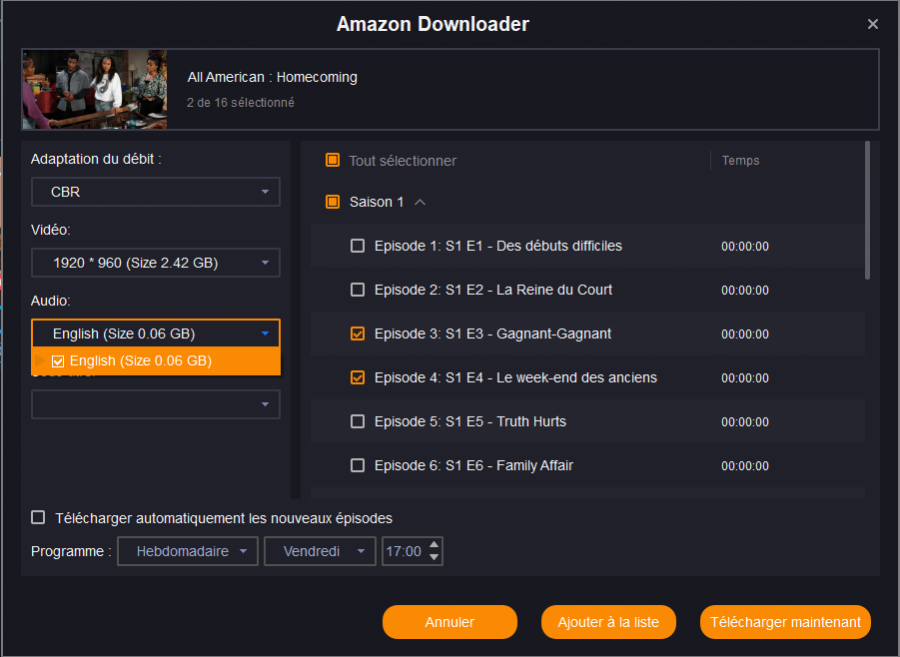Enable Télécharger automatiquement les nouveaux épisodes
900x657 pixels.
click(x=38, y=518)
